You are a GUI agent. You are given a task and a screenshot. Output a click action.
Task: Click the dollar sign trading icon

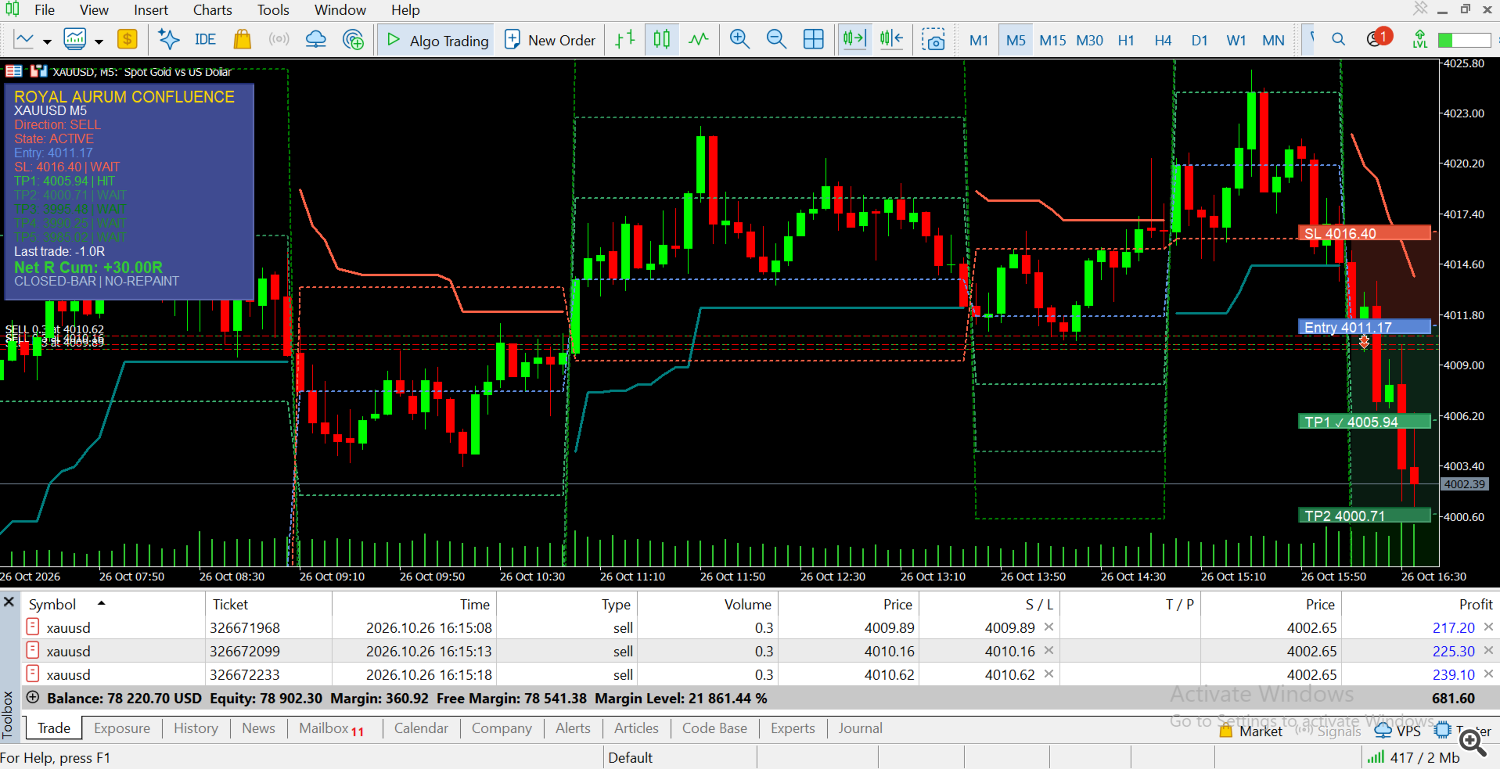[x=127, y=40]
